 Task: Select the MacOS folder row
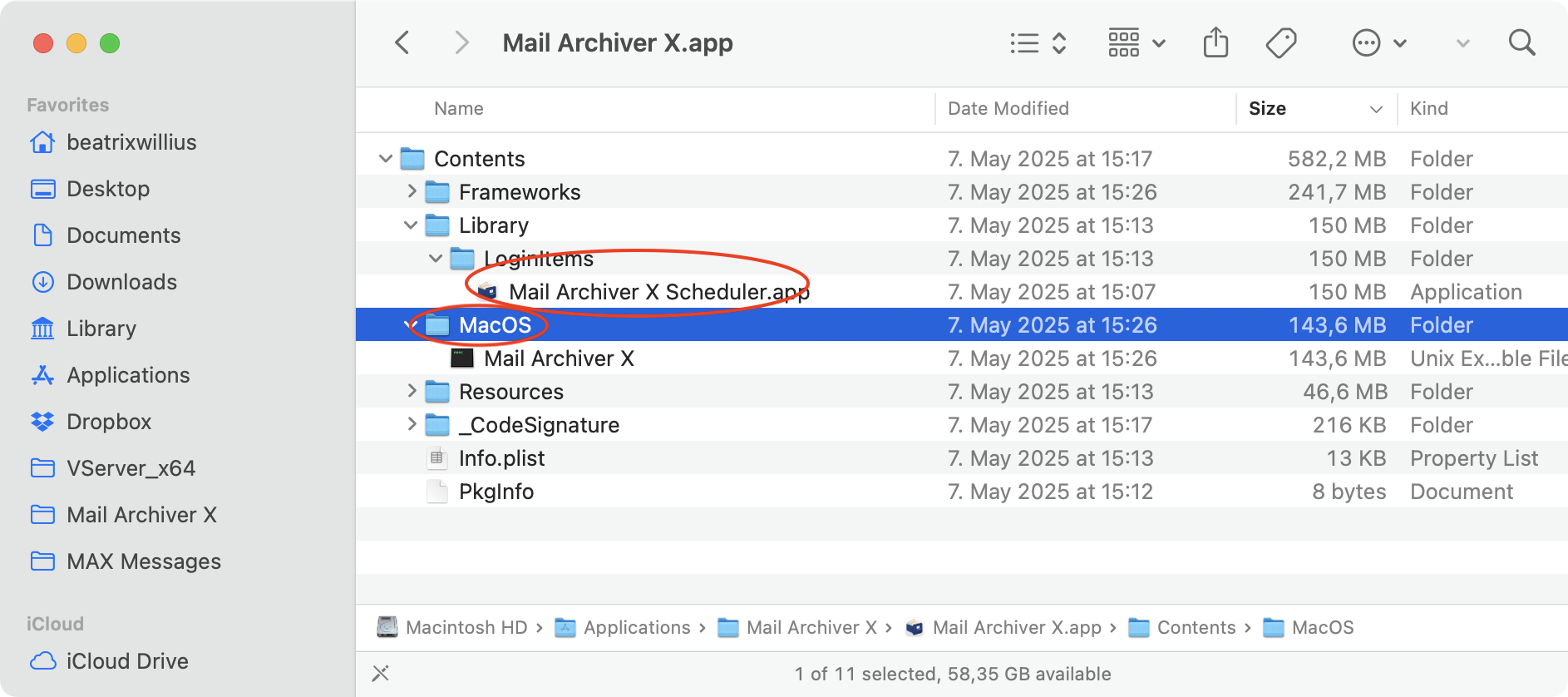click(962, 324)
